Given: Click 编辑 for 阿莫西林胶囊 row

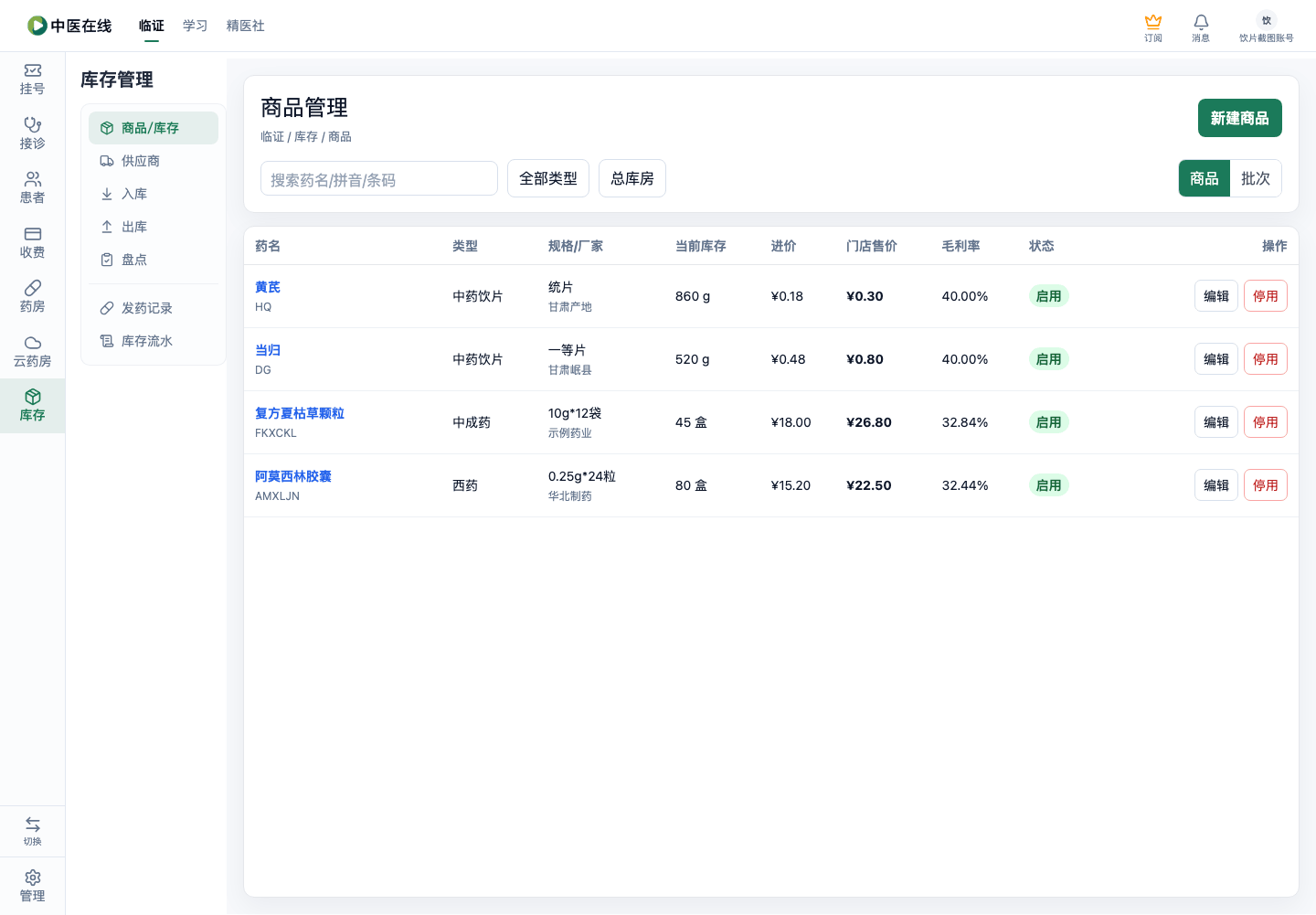Looking at the screenshot, I should [1216, 485].
